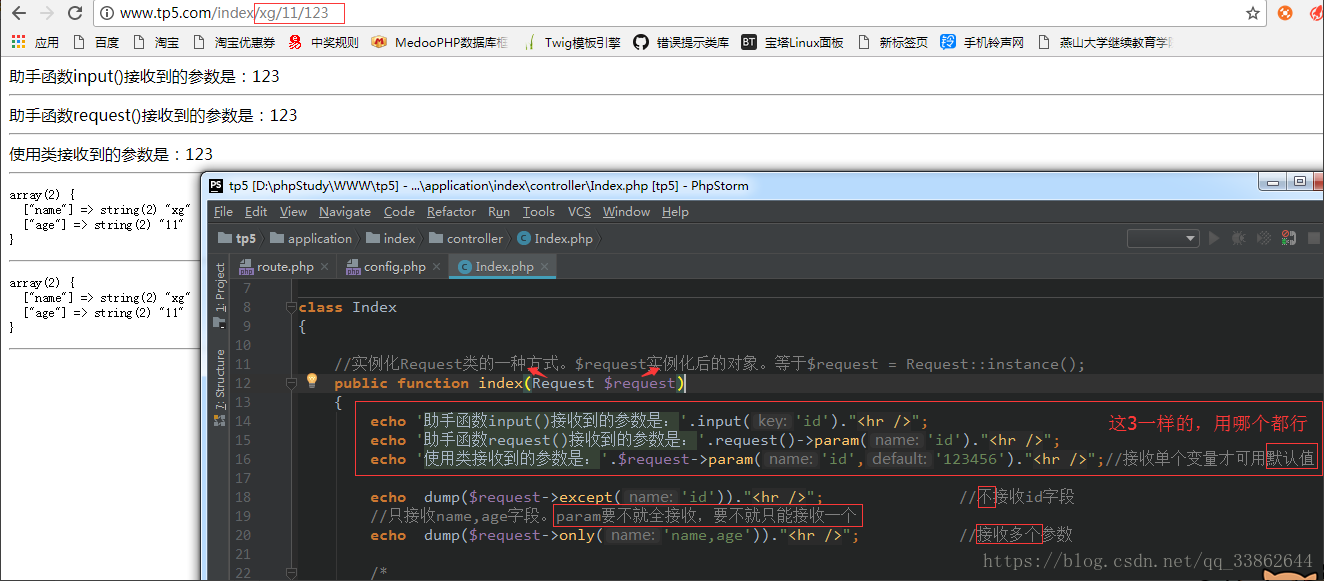This screenshot has height=581, width=1324.
Task: Select the tp5 breadcrumb folder
Action: 237,238
